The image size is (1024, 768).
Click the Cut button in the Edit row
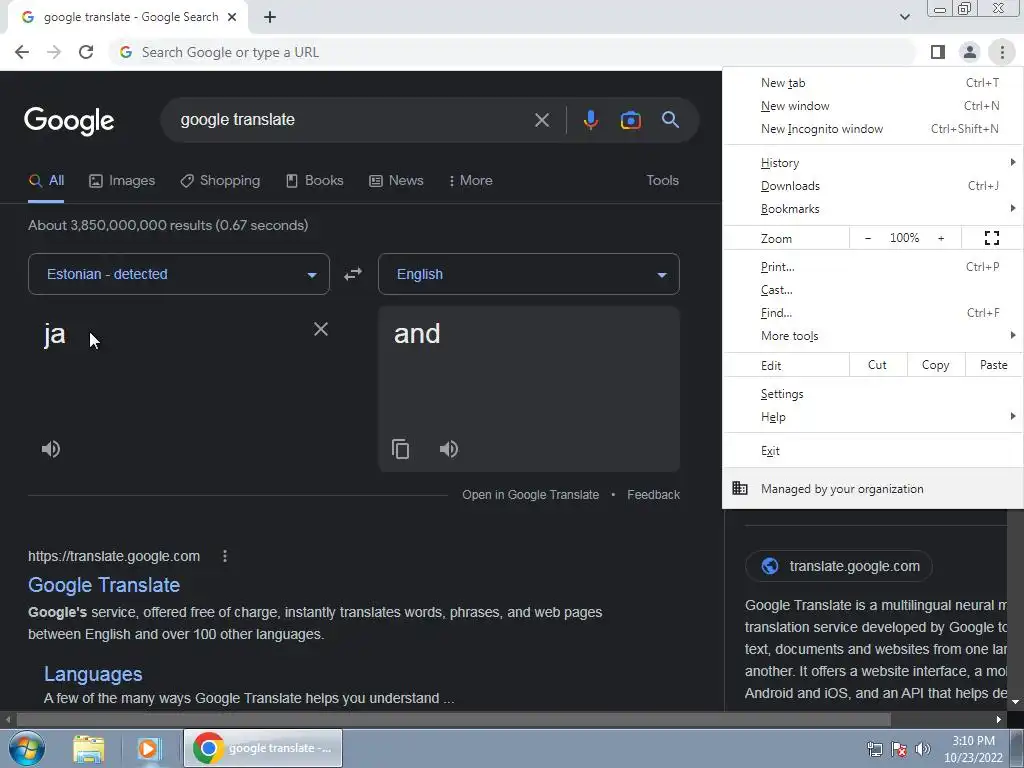point(878,365)
